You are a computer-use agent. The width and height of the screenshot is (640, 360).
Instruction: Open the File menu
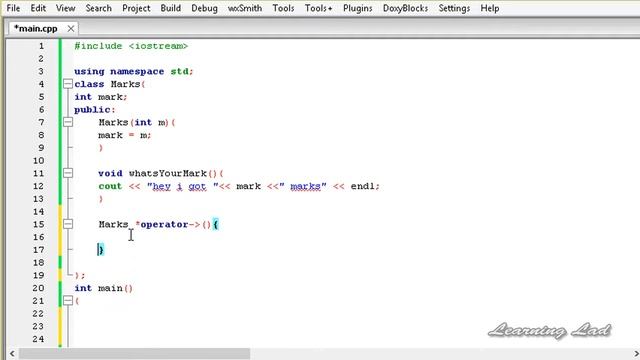(13, 8)
